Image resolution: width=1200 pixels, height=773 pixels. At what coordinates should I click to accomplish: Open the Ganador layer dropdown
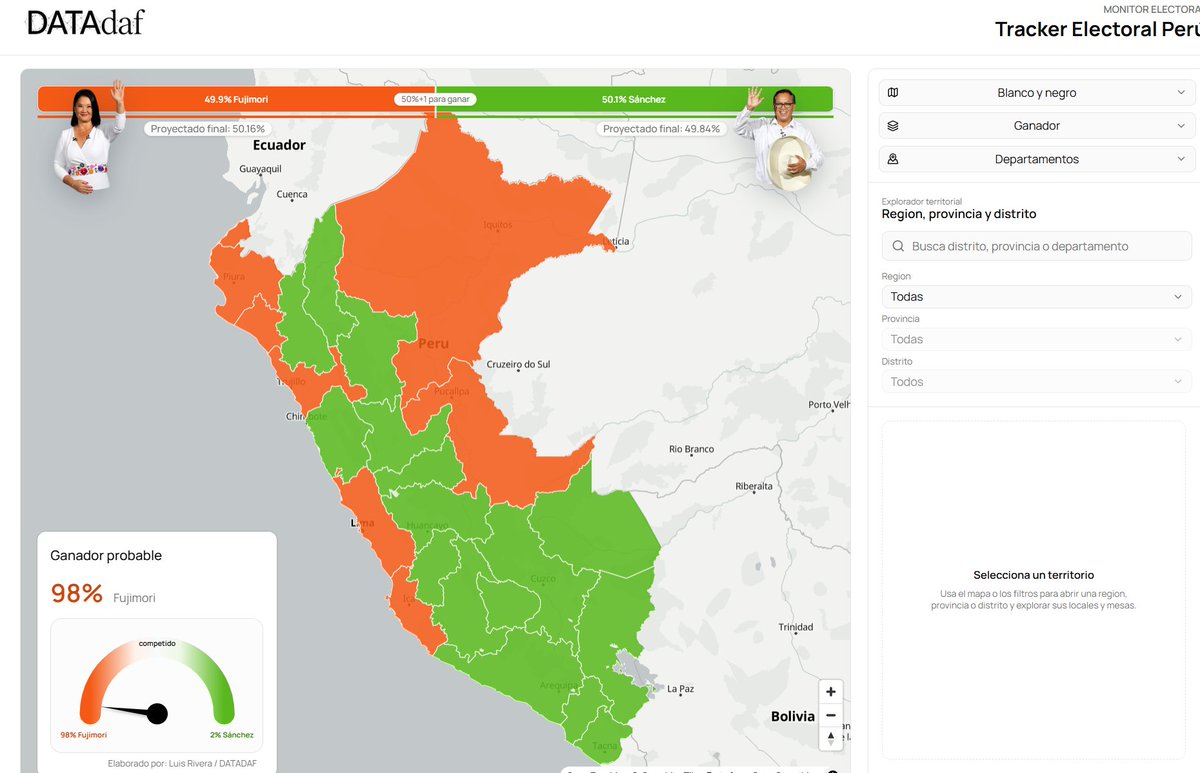point(1037,126)
